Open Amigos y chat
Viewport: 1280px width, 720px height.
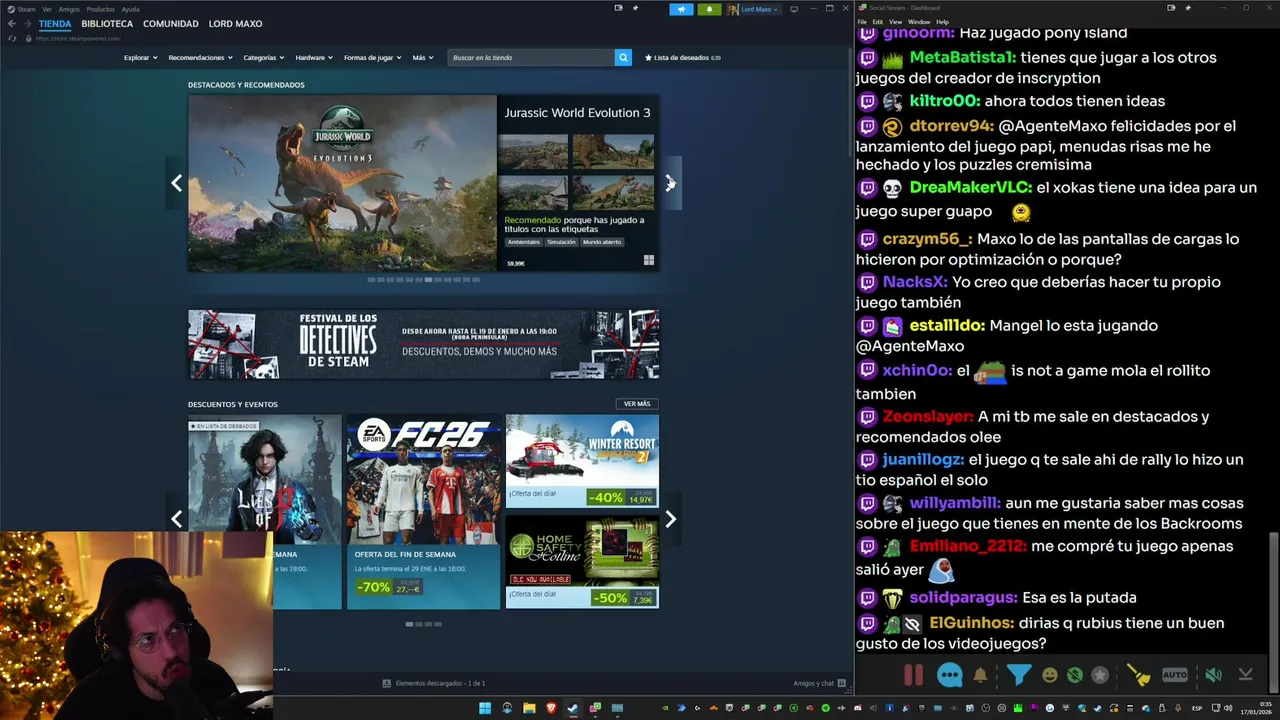click(x=819, y=683)
